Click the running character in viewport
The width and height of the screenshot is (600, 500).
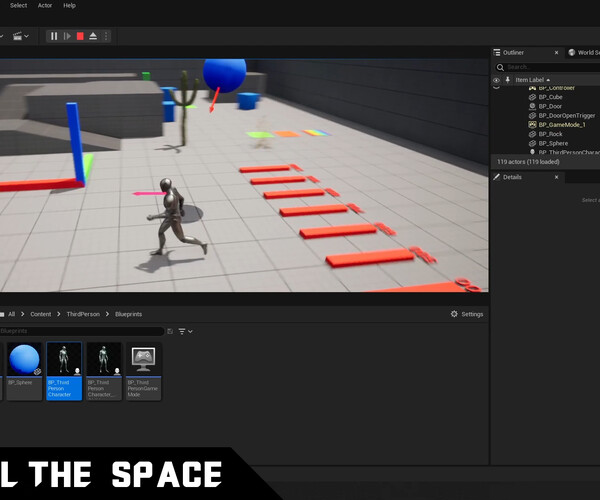[x=174, y=216]
